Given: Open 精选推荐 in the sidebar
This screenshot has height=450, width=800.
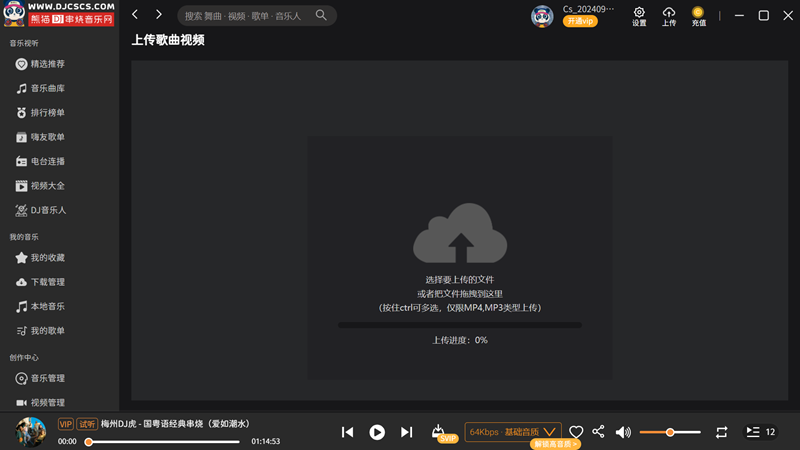Looking at the screenshot, I should [40, 64].
